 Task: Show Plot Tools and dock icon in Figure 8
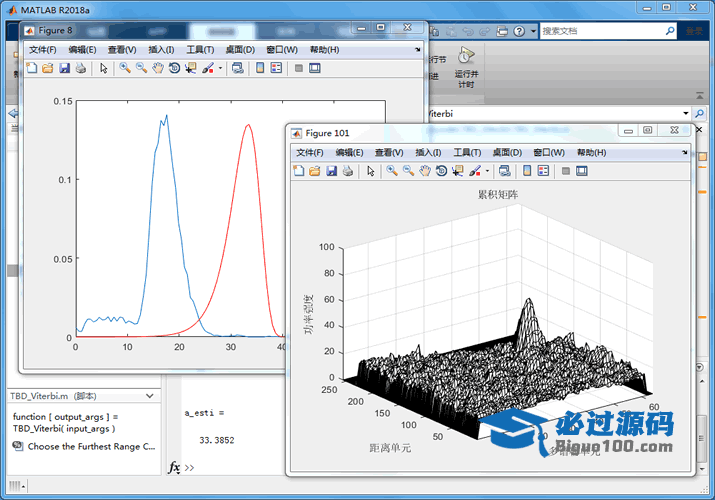click(x=315, y=68)
